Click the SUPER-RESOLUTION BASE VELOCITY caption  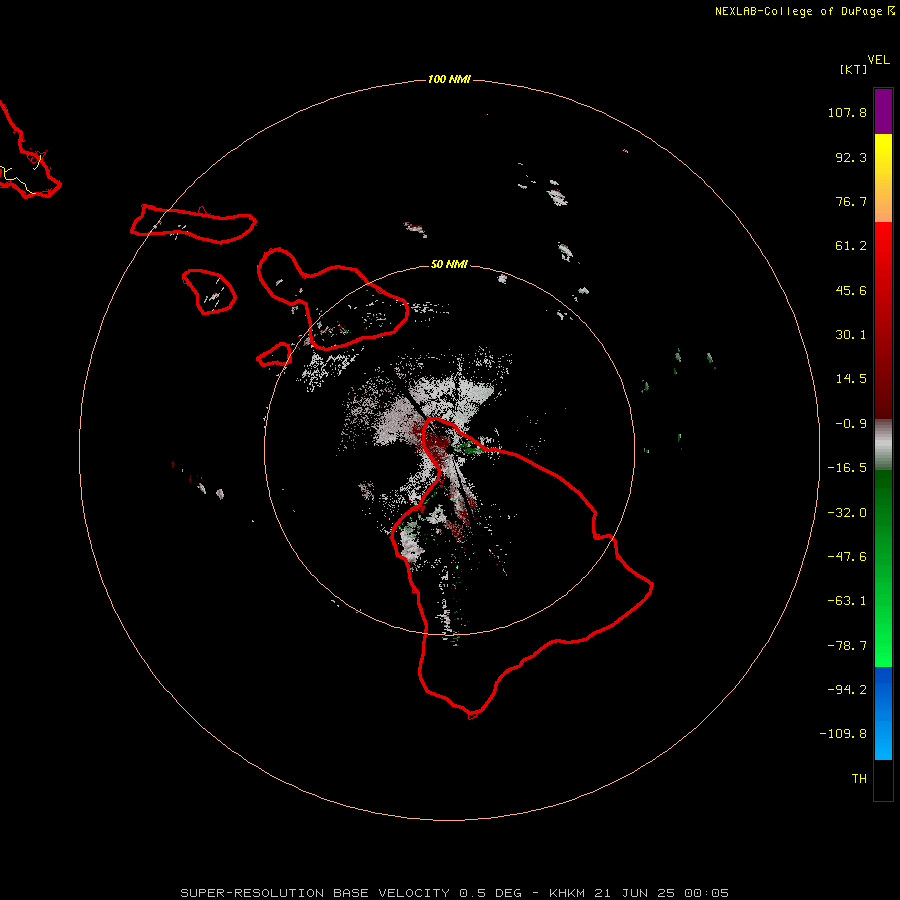tap(454, 893)
